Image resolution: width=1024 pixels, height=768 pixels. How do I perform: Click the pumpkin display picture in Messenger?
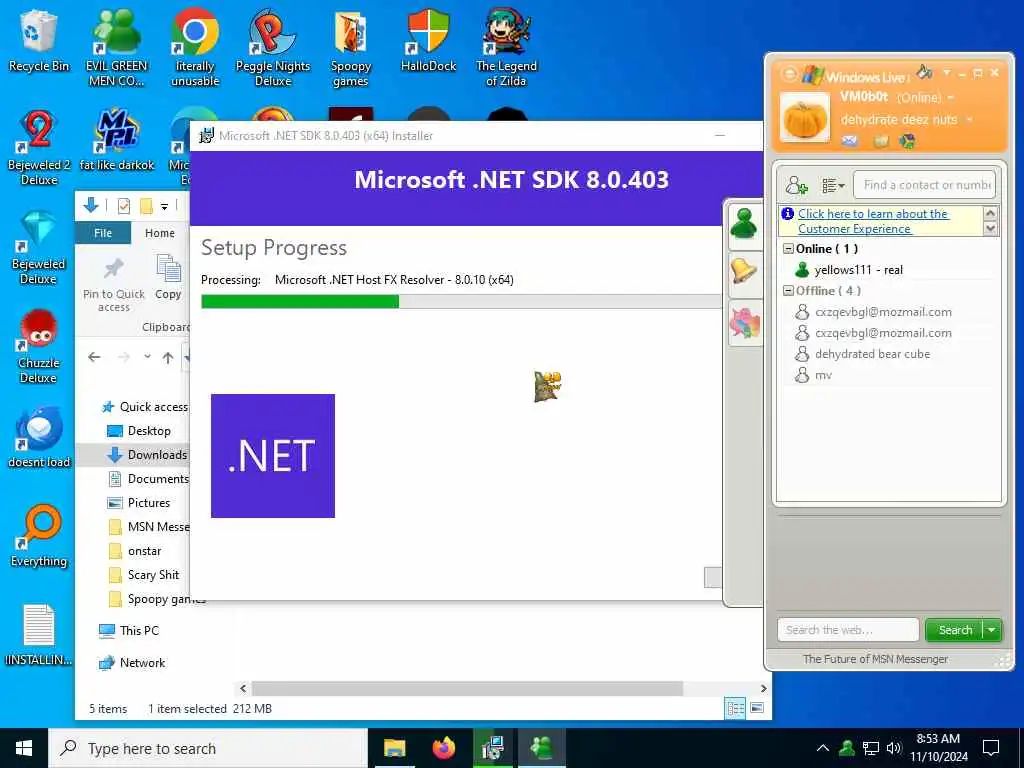805,118
